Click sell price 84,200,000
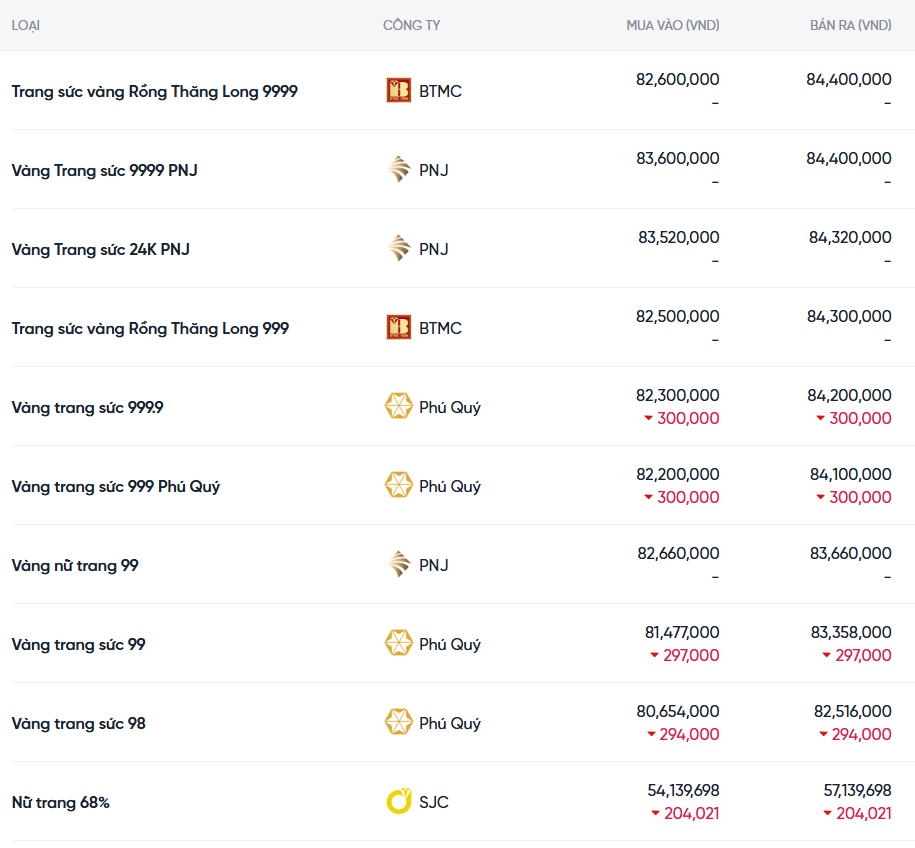Screen dimensions: 915x848 tap(849, 395)
